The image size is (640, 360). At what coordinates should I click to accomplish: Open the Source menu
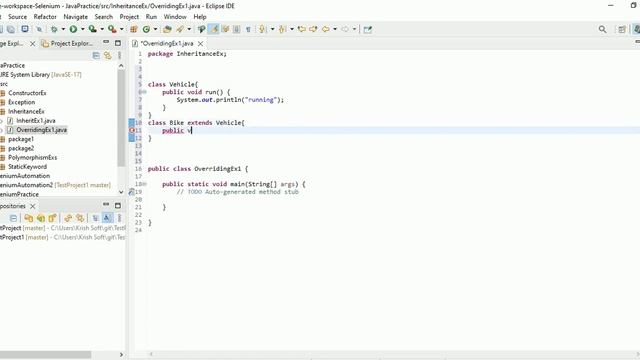coord(18,17)
